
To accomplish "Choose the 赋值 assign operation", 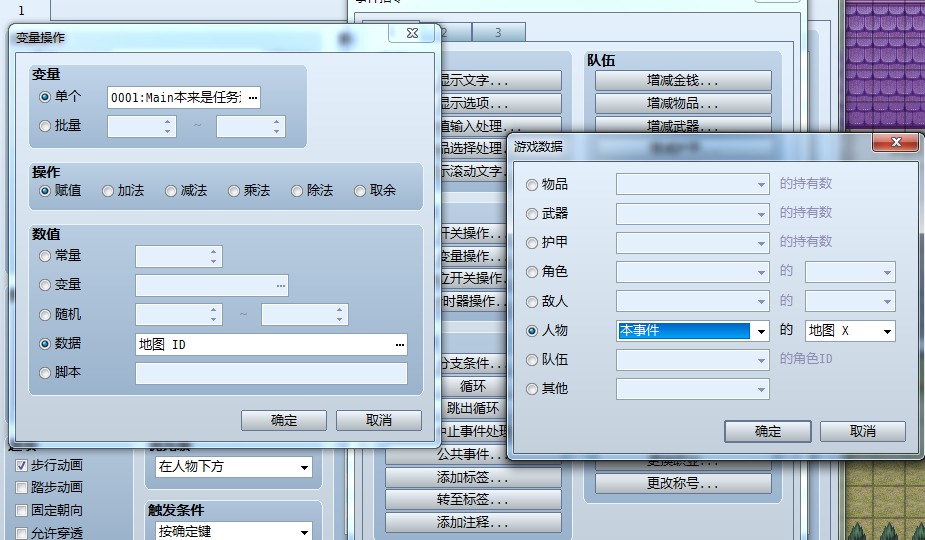I will click(x=45, y=191).
